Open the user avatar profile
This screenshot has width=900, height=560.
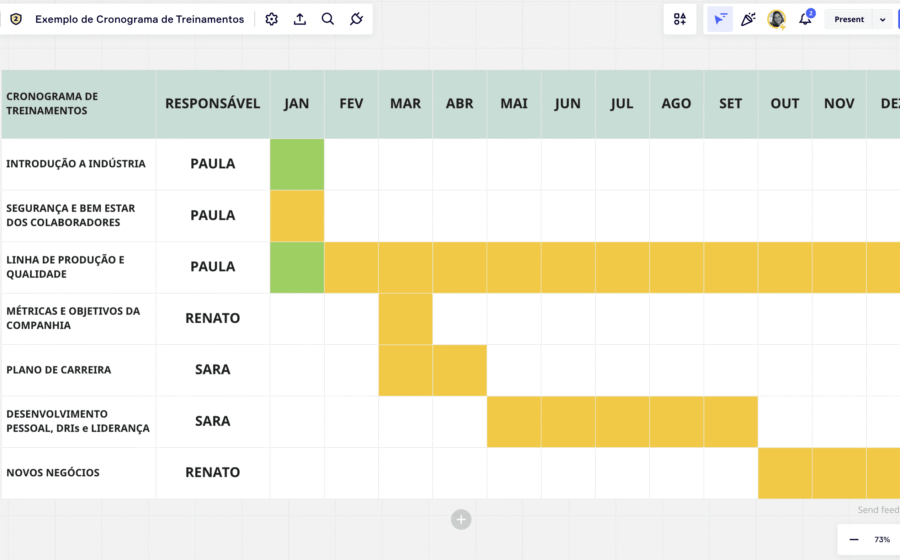coord(777,19)
